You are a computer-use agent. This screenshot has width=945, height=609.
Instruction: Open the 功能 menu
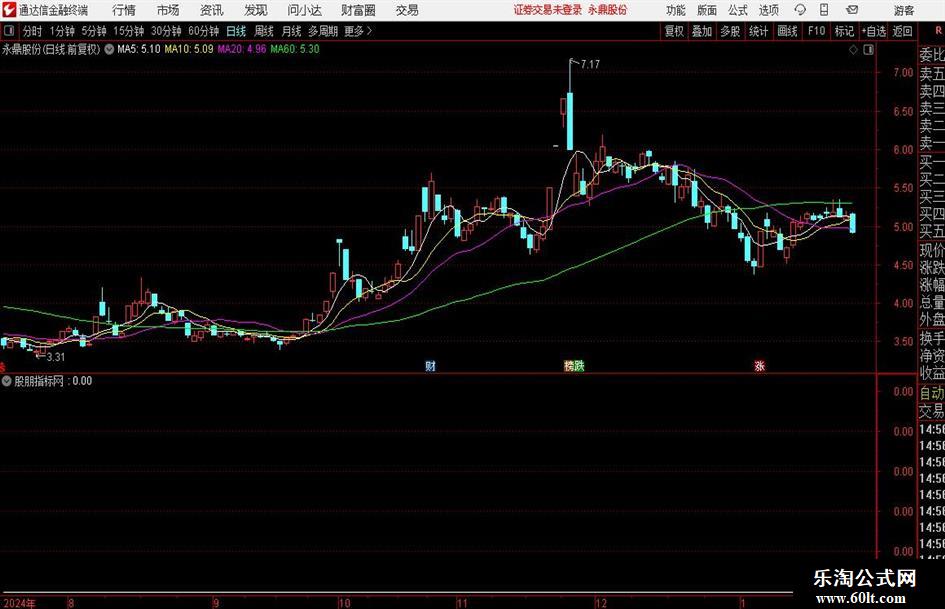(676, 10)
